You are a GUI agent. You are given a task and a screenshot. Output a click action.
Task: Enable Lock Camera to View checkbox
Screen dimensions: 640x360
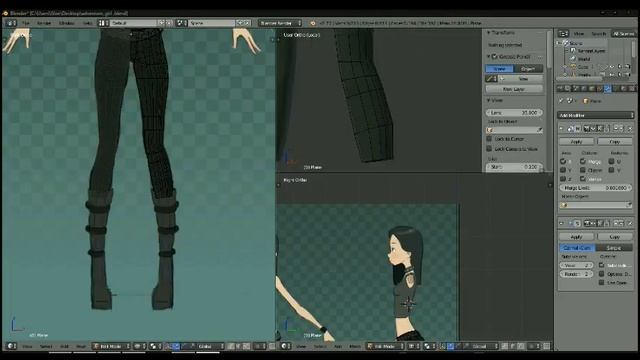(489, 149)
